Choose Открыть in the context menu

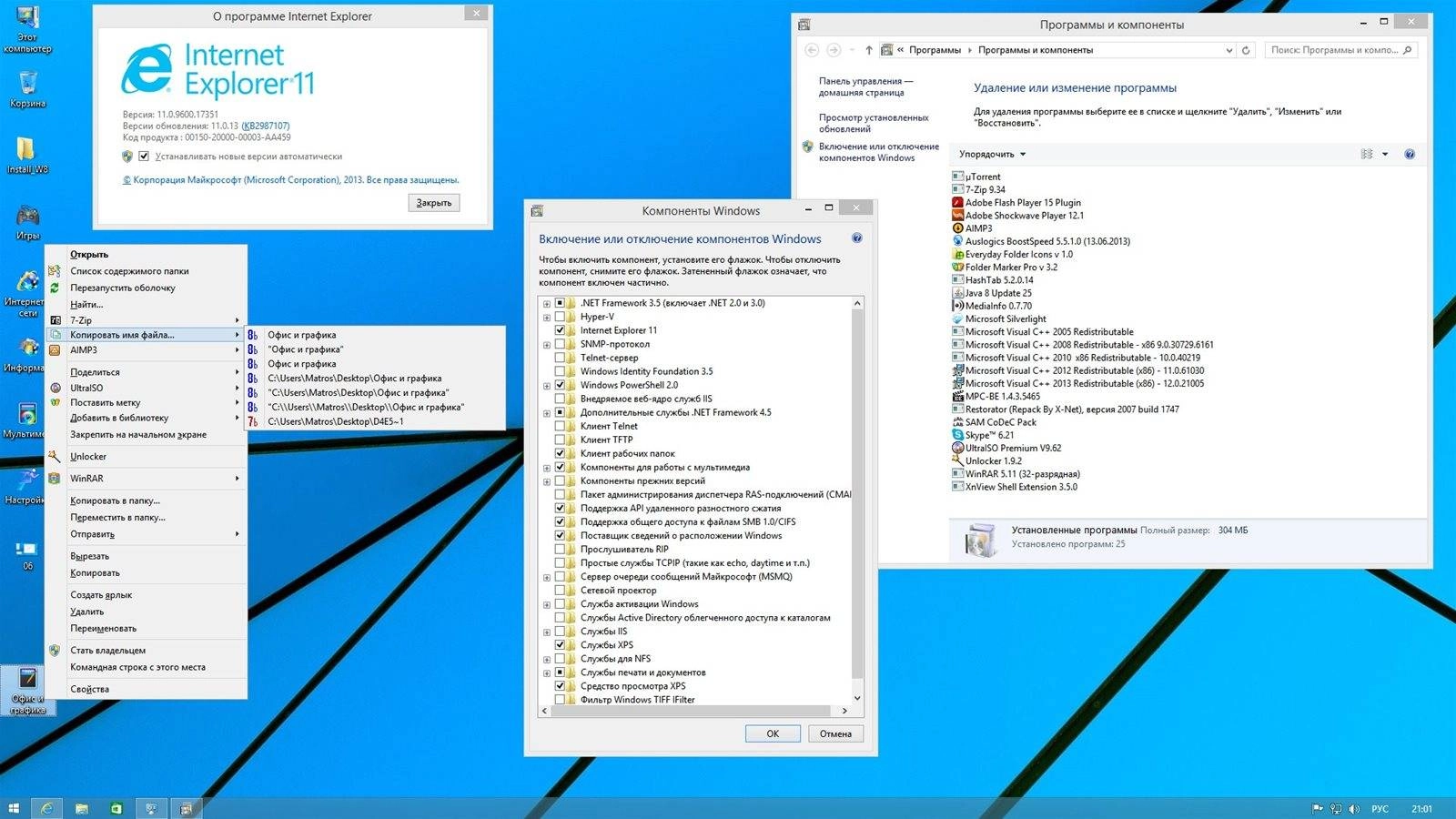[x=146, y=254]
